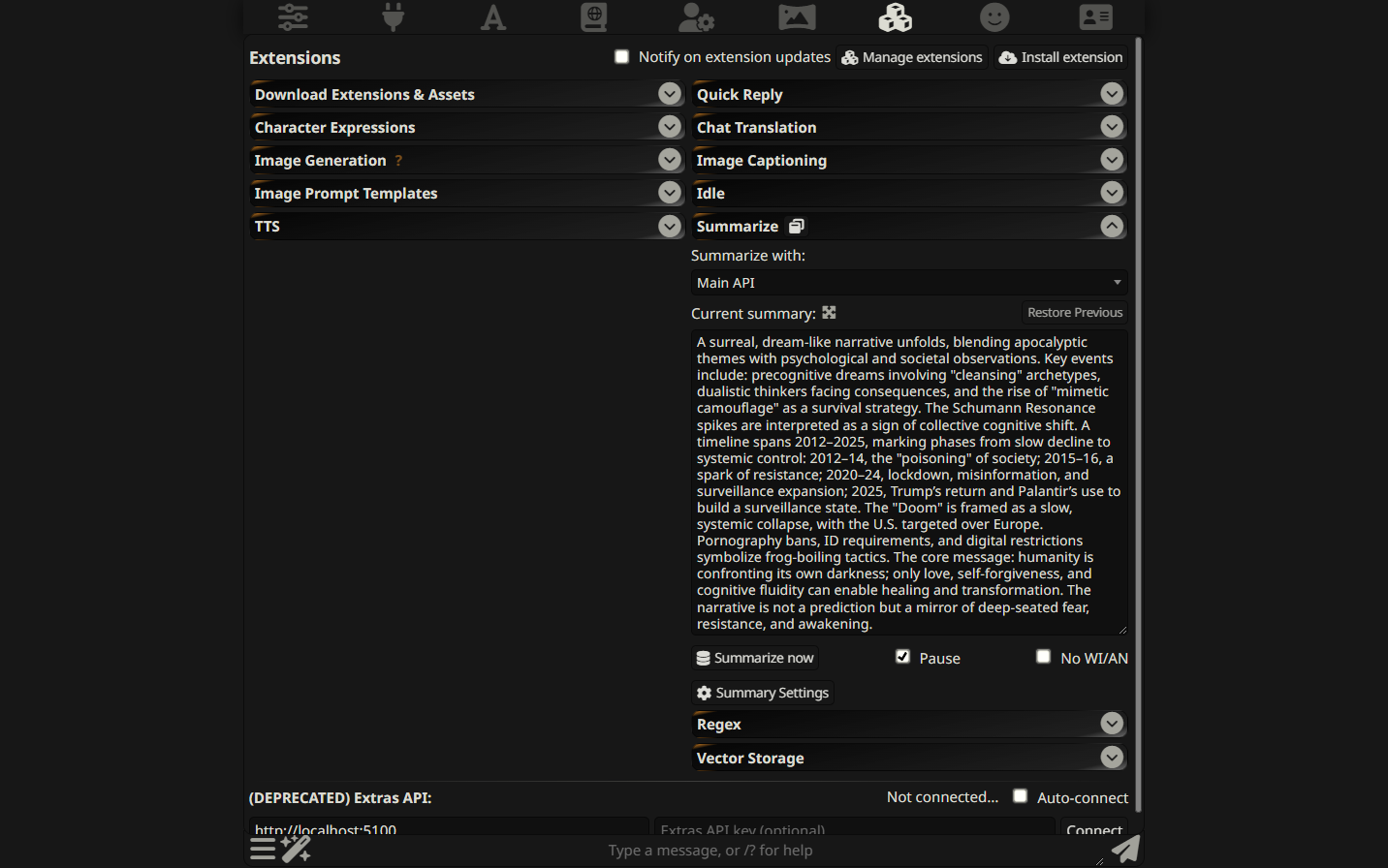This screenshot has width=1388, height=868.
Task: Click the Summarize now button
Action: point(755,658)
